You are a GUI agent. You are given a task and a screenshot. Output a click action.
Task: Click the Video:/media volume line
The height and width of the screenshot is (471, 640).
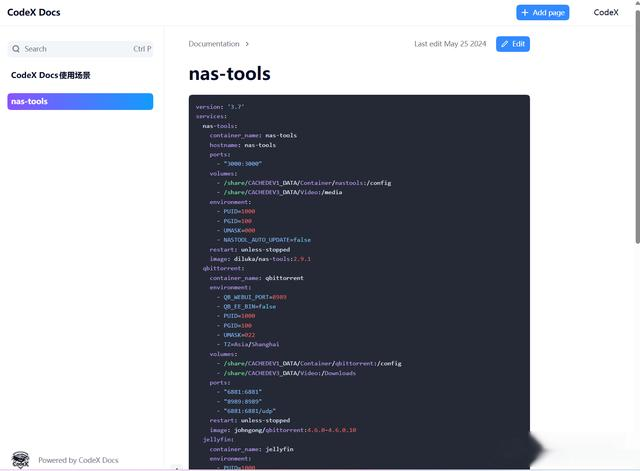click(279, 192)
